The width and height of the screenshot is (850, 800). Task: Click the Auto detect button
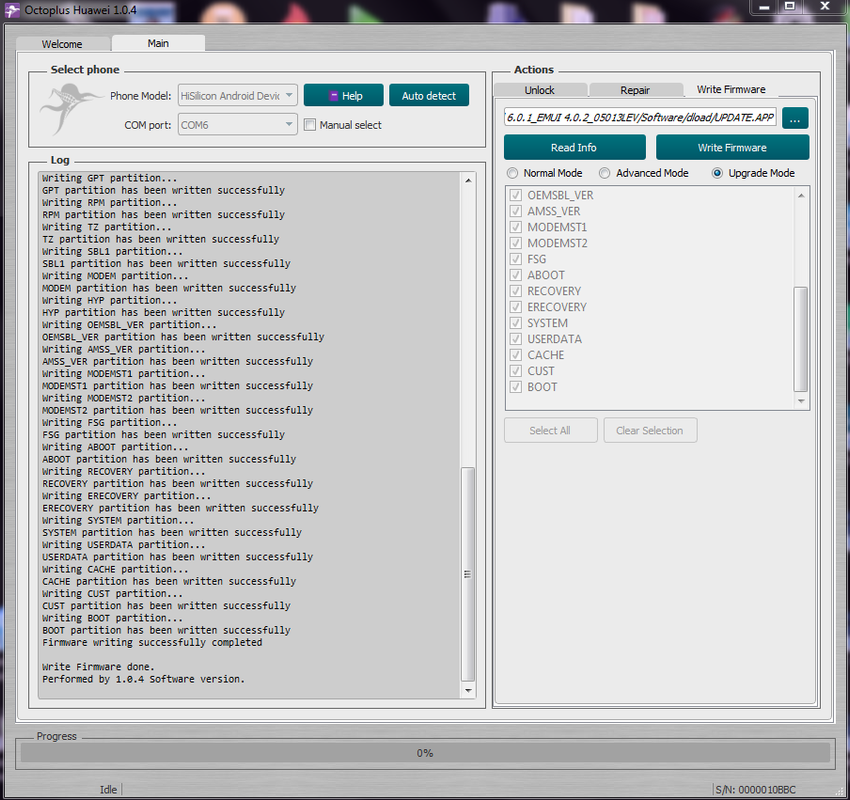coord(429,95)
